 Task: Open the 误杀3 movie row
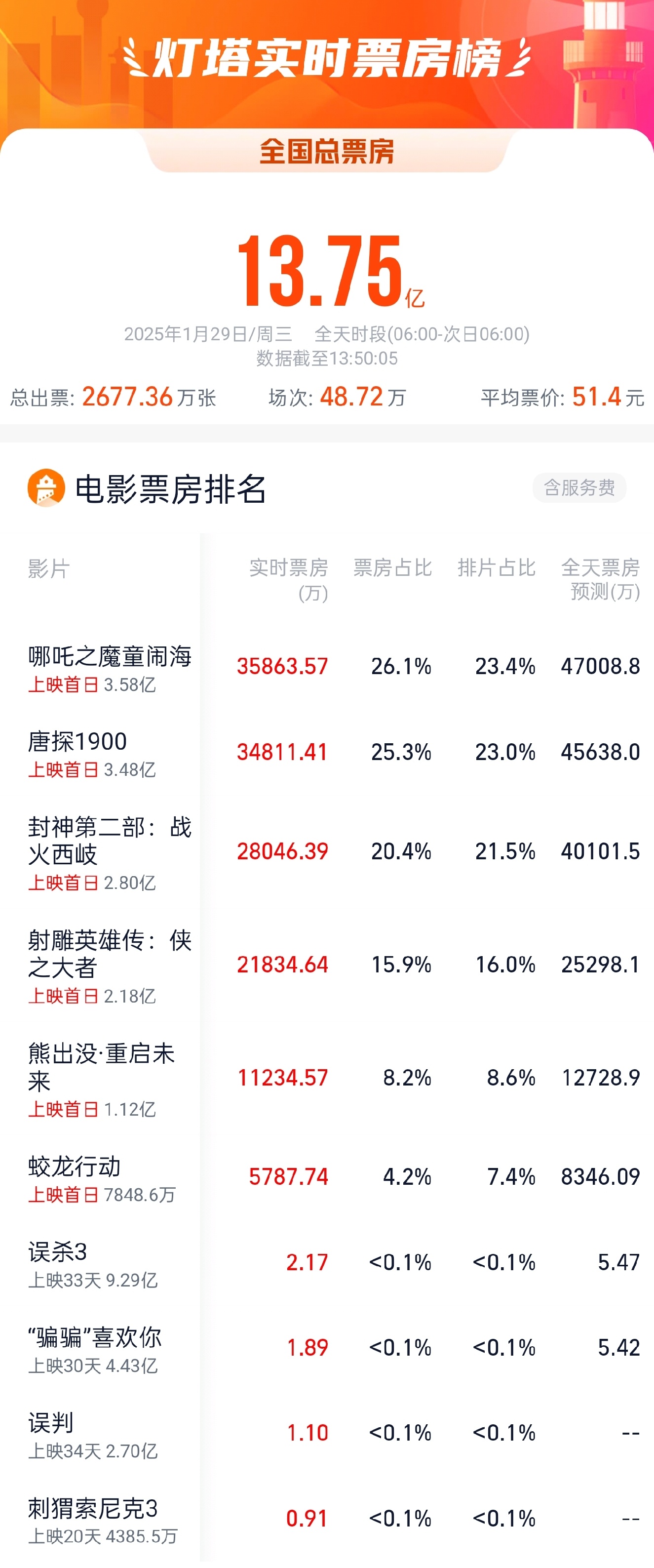[58, 1252]
